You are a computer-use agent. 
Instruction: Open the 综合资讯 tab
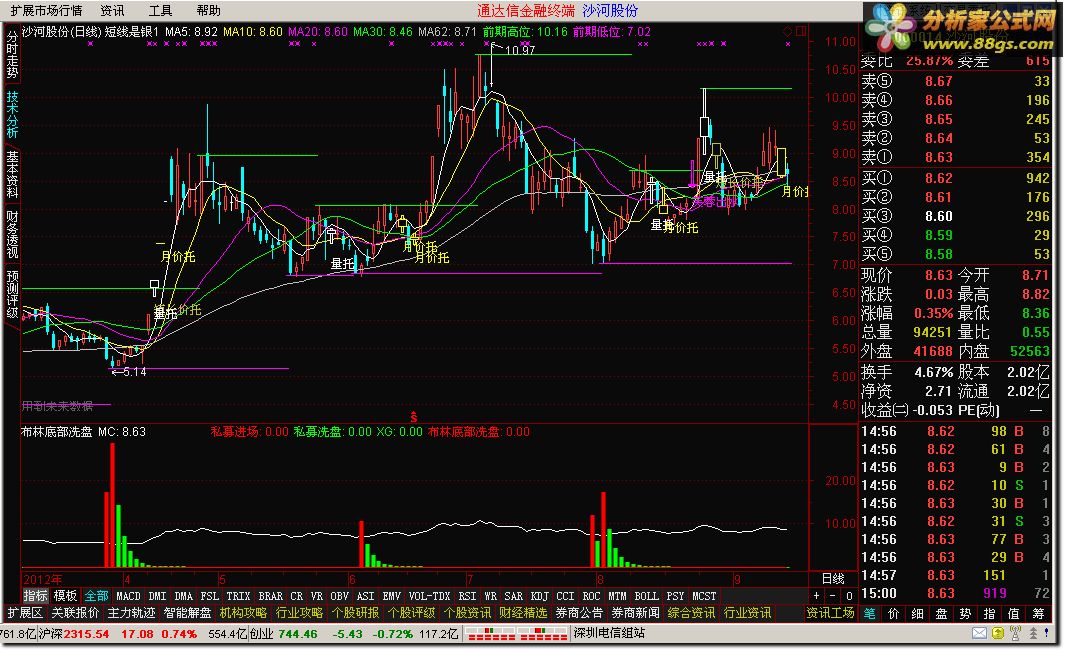(691, 613)
